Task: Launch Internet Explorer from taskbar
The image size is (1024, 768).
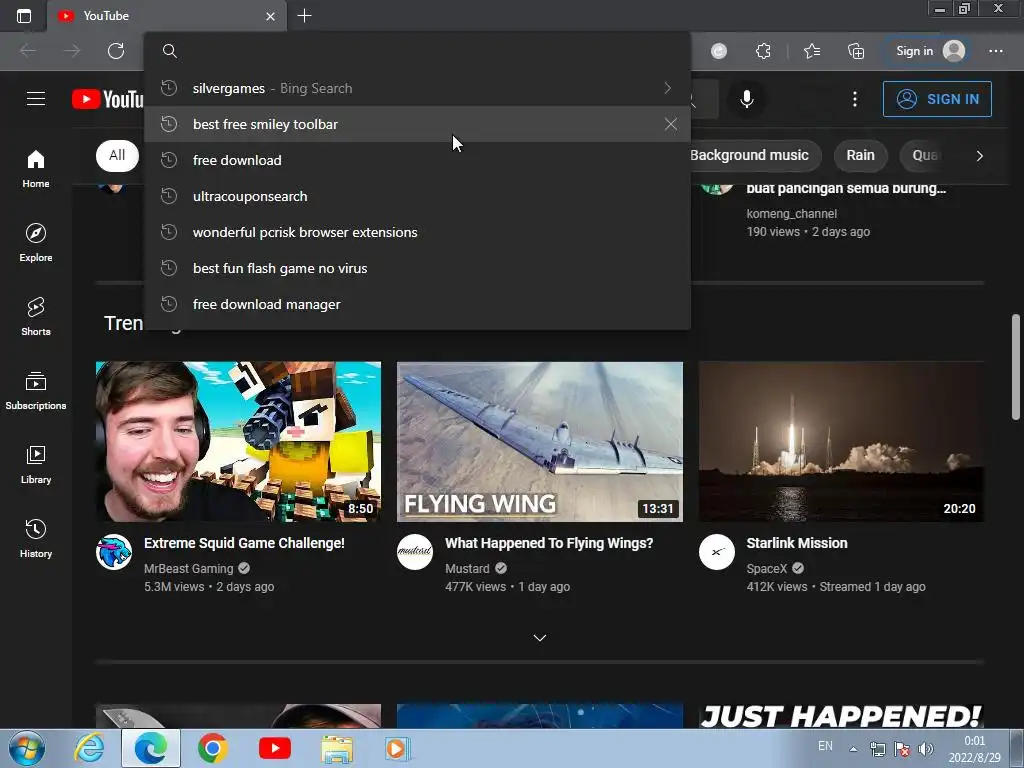Action: coord(89,748)
